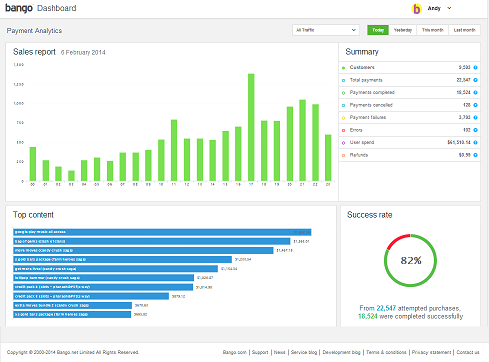This screenshot has height=362, width=489.
Task: Click the yellow user avatar icon
Action: [416, 8]
